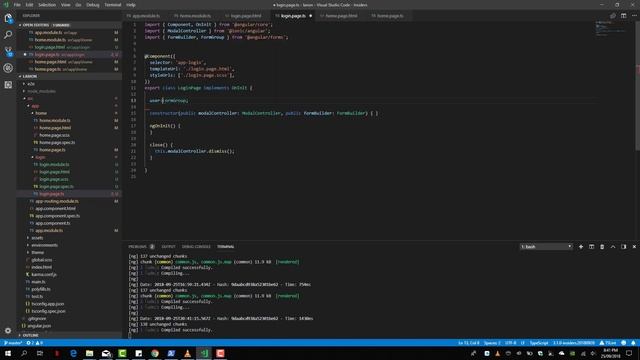Screen dimensions: 640x360
Task: Switch to the Debug Console panel tab
Action: tap(196, 247)
